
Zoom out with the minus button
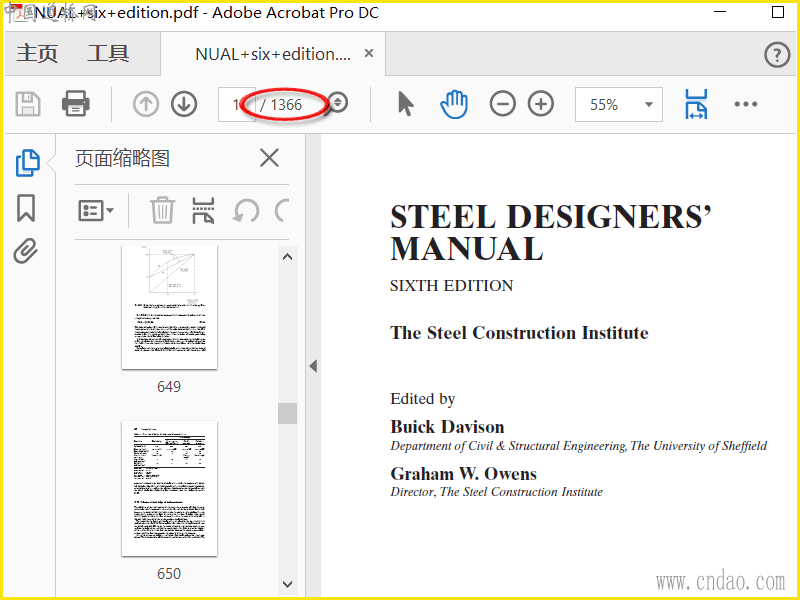[503, 104]
